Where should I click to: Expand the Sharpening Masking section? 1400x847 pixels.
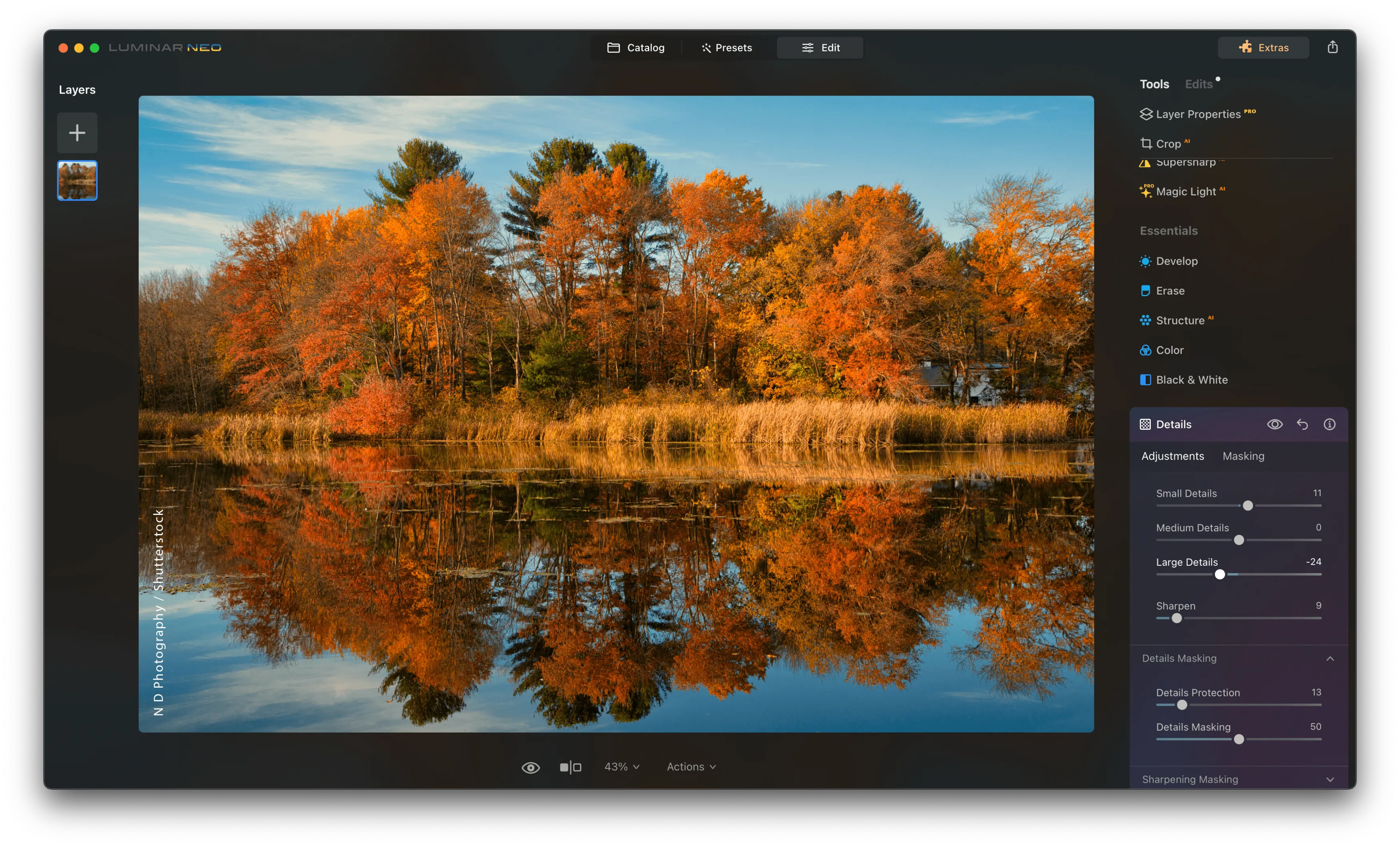pos(1330,779)
